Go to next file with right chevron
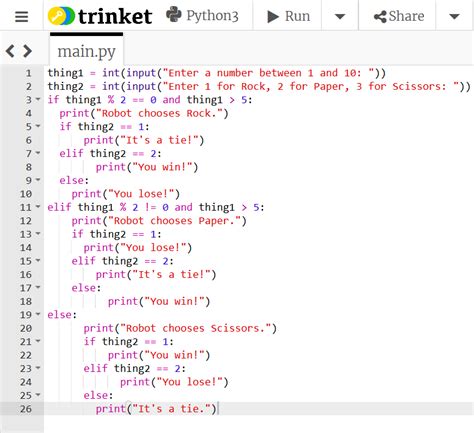The width and height of the screenshot is (474, 433). point(27,51)
